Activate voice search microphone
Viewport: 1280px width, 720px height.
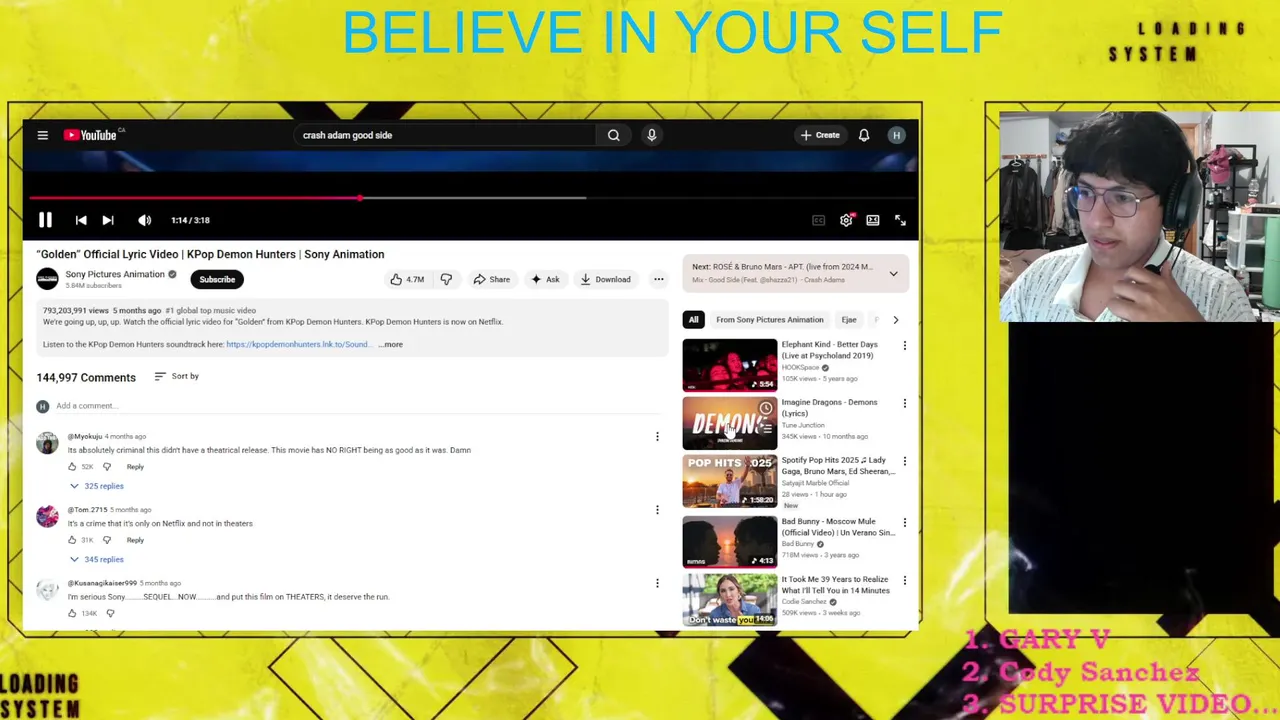(x=651, y=135)
